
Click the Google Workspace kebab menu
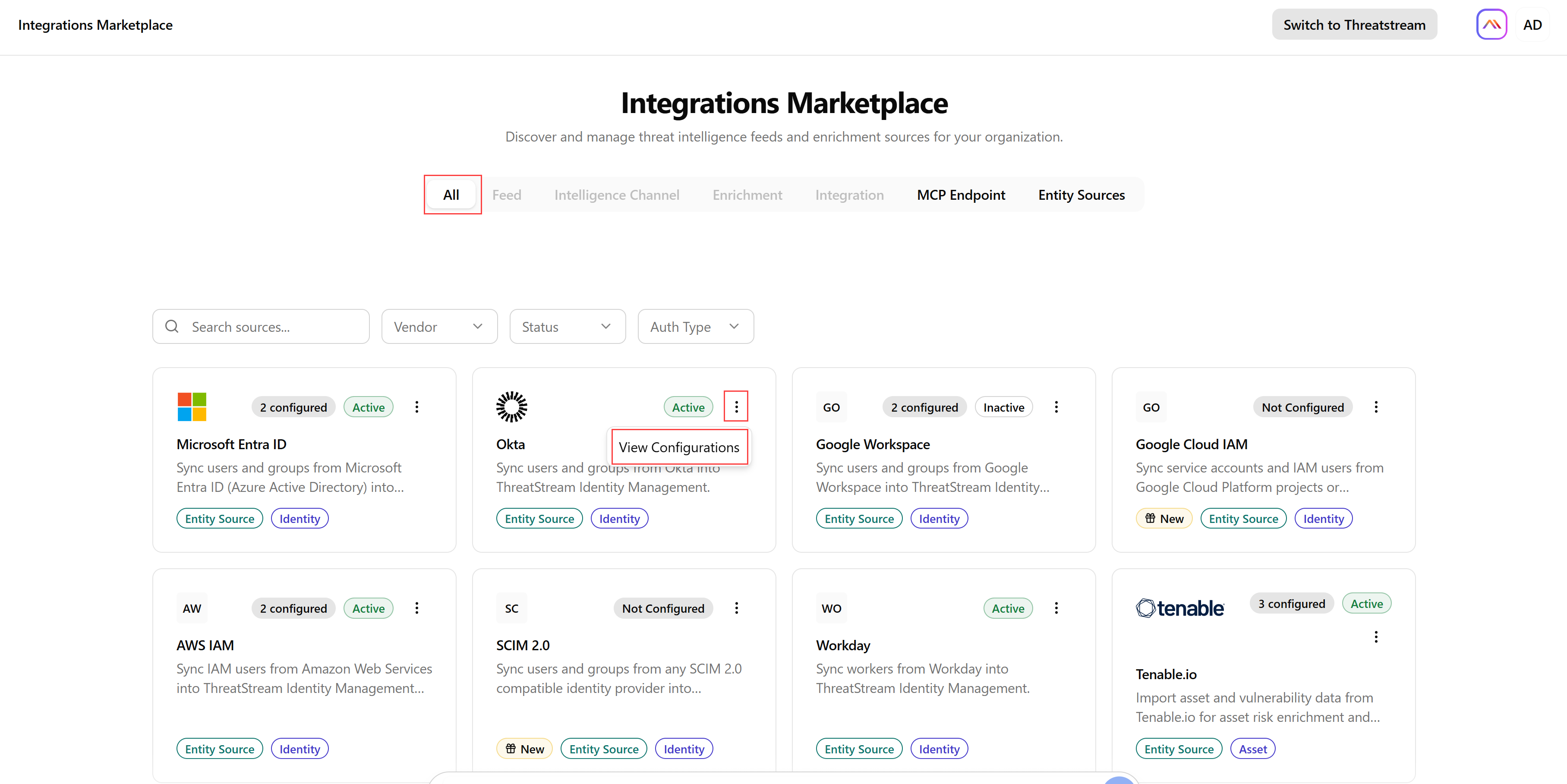(x=1056, y=407)
